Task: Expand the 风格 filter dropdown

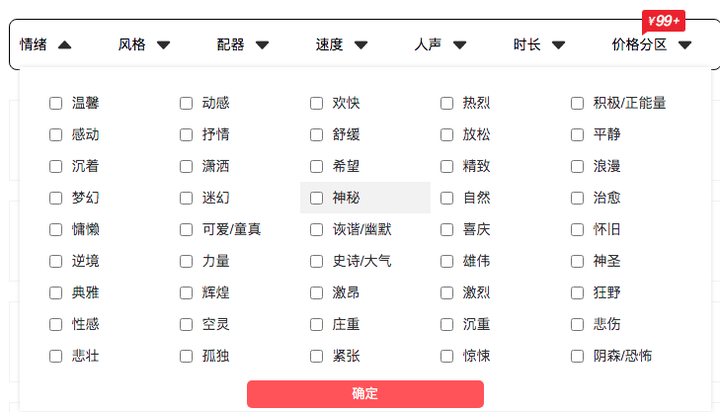Action: pos(144,44)
